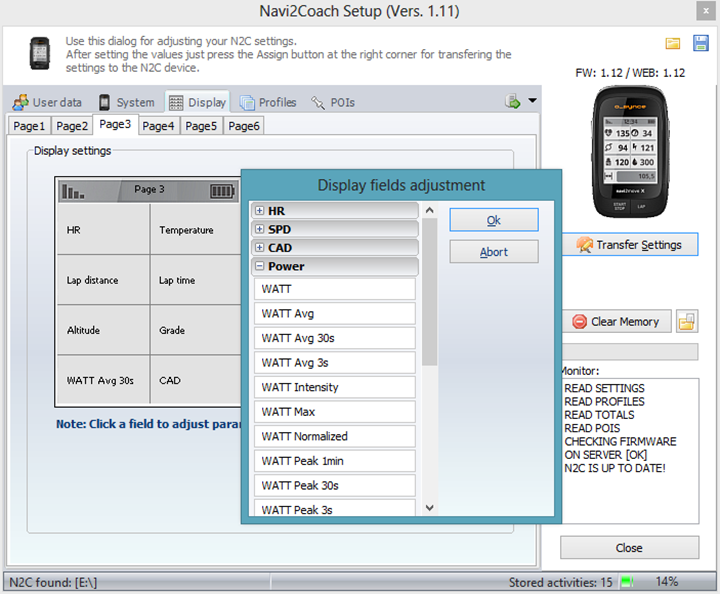The height and width of the screenshot is (594, 720).
Task: Click the export icon beside tab dropdown
Action: click(x=512, y=101)
